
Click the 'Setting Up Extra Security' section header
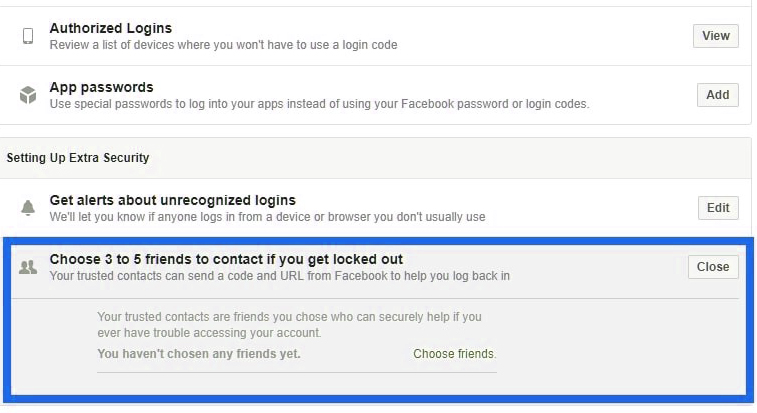[78, 158]
